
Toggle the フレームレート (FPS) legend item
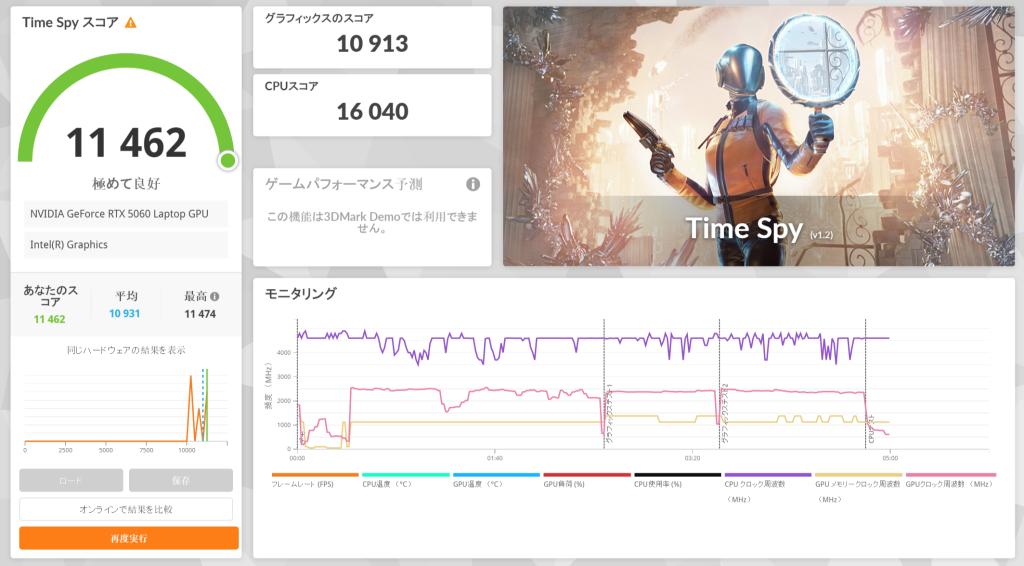point(314,484)
